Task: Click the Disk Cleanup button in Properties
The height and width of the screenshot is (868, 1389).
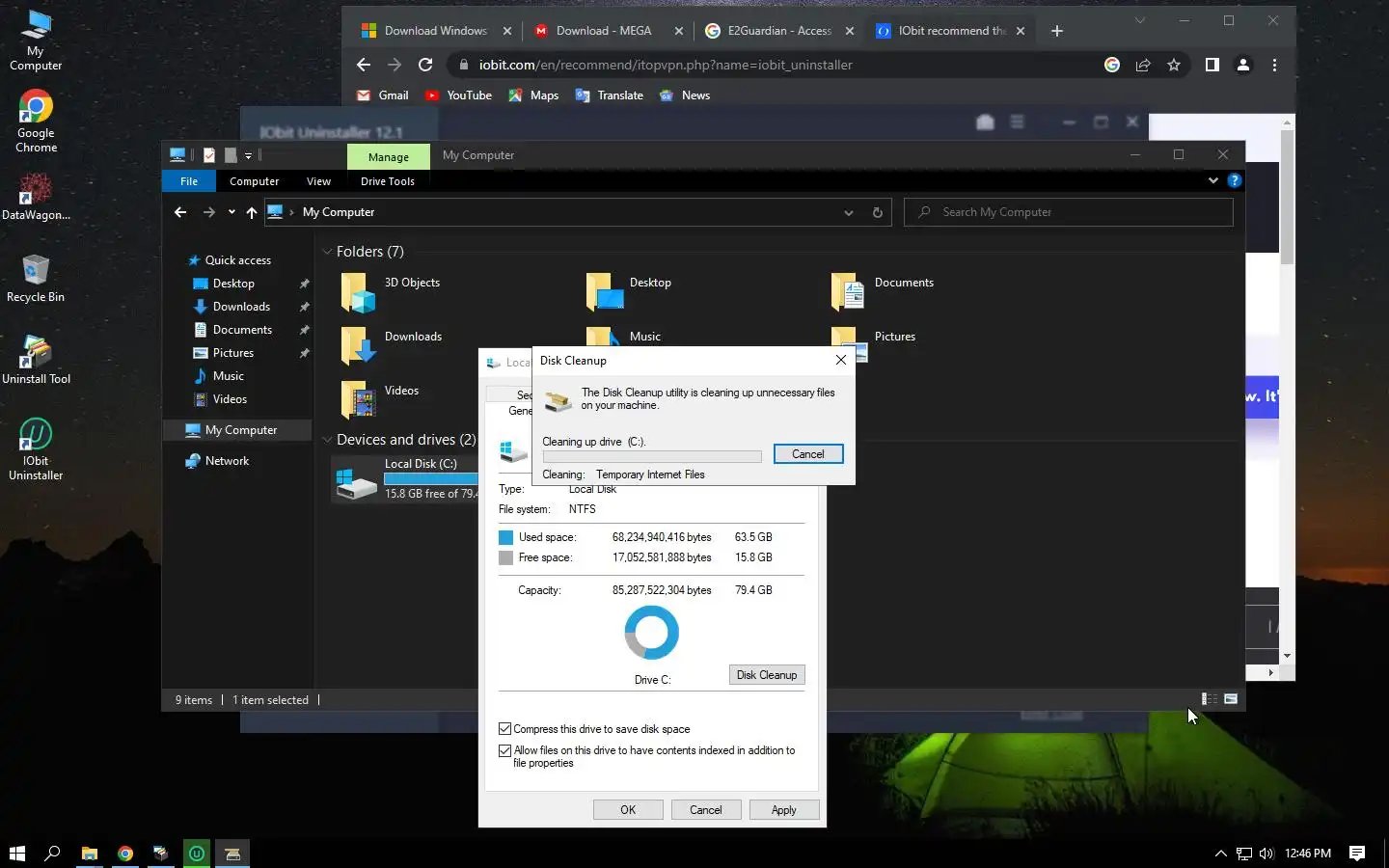Action: tap(767, 675)
